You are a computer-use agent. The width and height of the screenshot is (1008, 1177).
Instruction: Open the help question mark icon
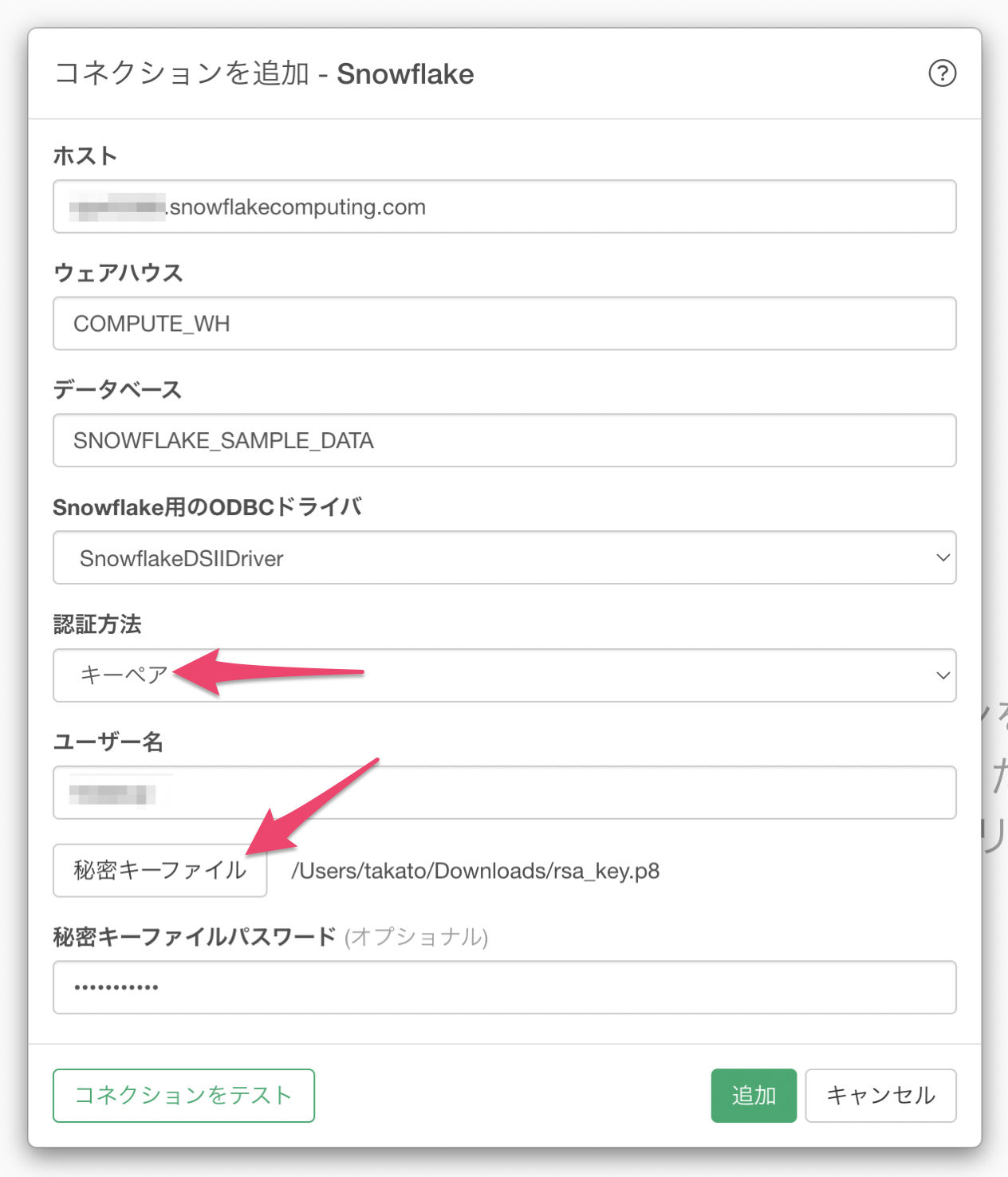942,73
